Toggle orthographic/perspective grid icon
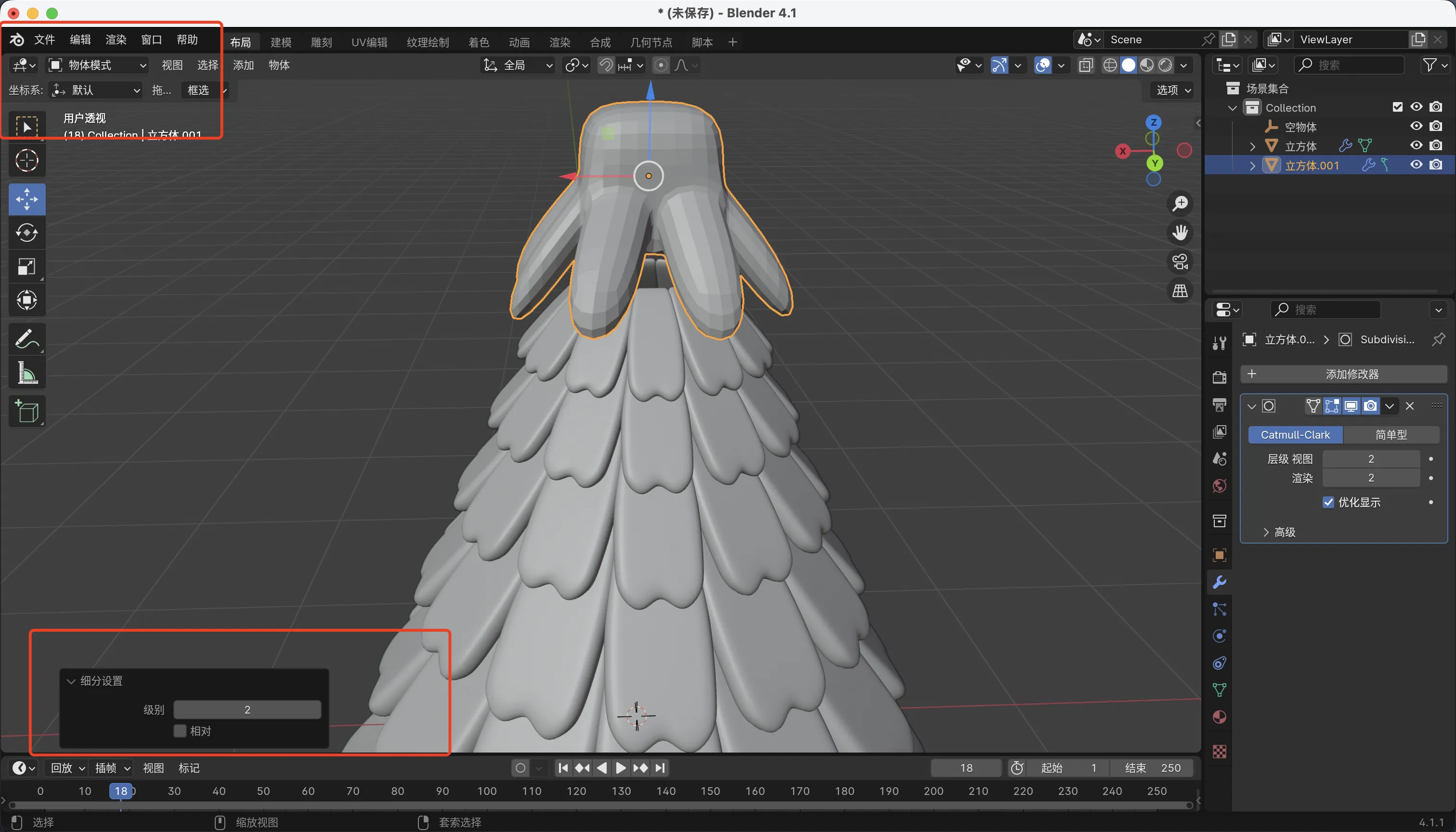Screen dimensions: 1456x832 point(1180,291)
